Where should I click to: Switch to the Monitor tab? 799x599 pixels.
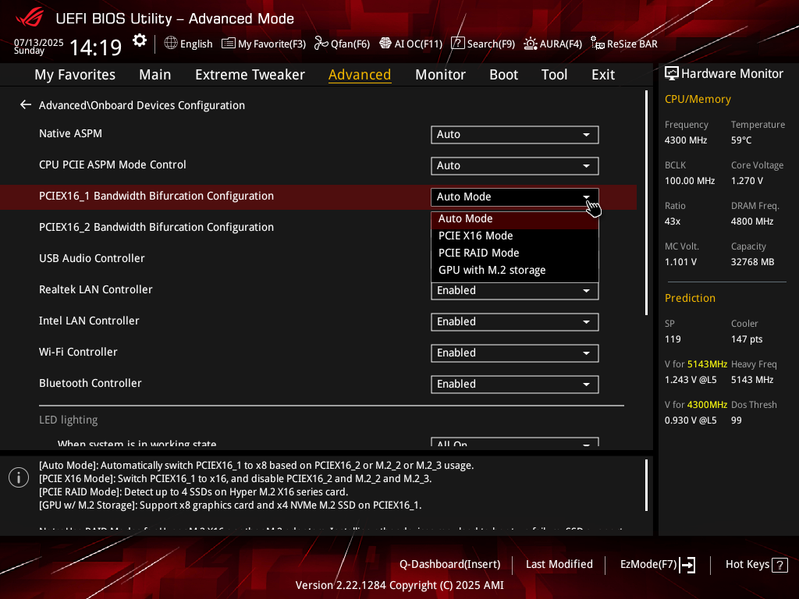point(440,75)
